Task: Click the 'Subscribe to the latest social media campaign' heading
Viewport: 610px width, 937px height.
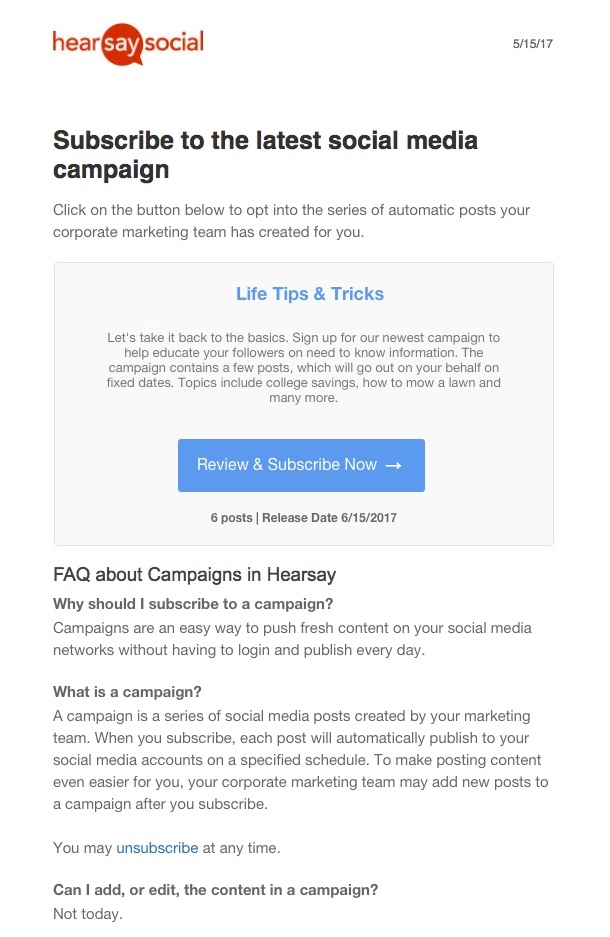Action: pos(265,155)
